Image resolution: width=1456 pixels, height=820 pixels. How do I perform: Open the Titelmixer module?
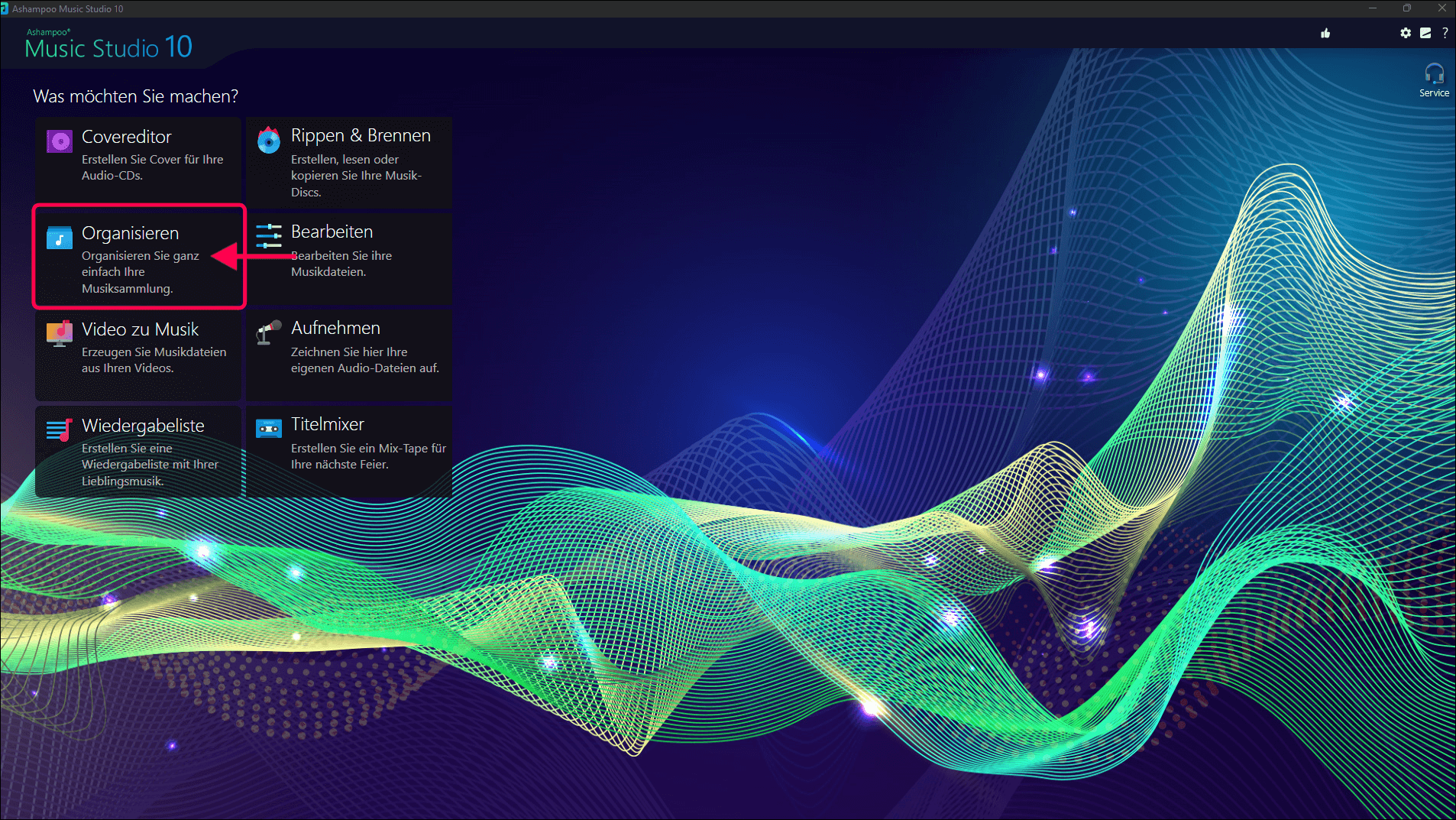point(349,452)
